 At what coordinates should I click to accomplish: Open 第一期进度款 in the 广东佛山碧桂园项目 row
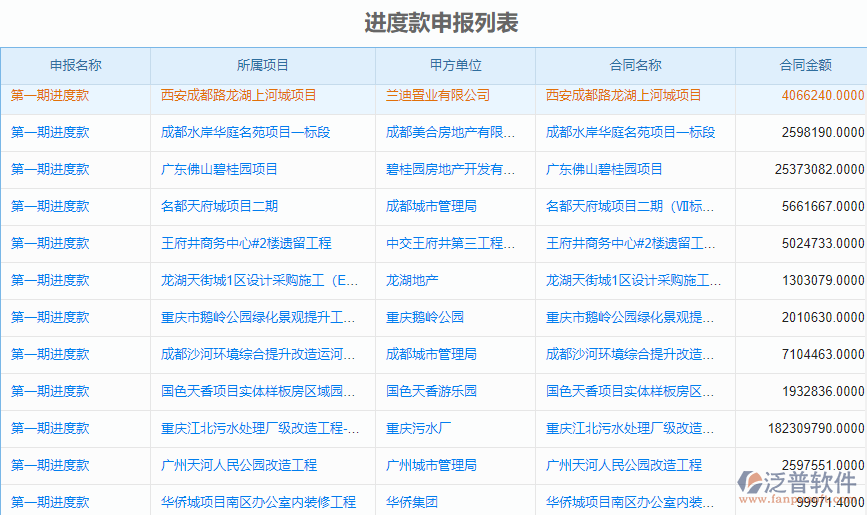click(50, 169)
